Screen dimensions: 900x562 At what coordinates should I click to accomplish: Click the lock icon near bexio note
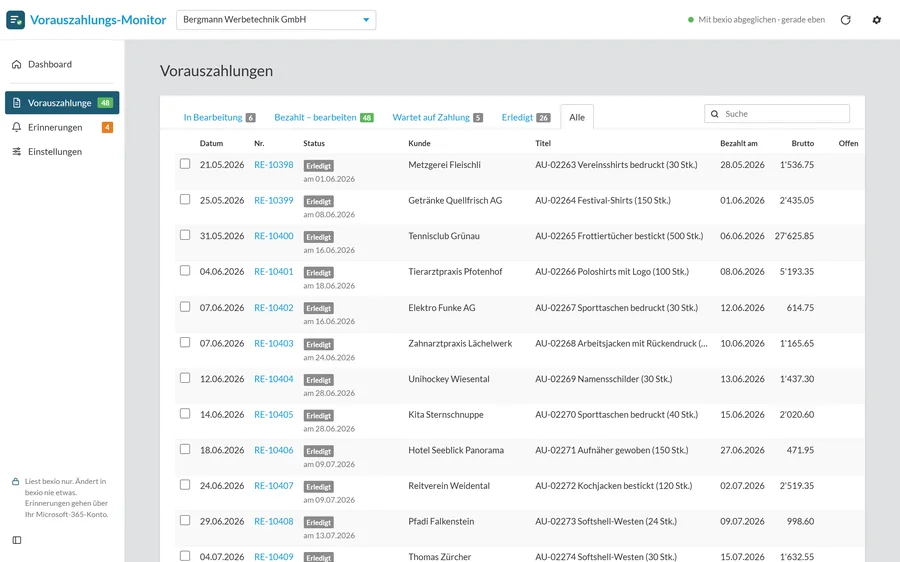[15, 482]
